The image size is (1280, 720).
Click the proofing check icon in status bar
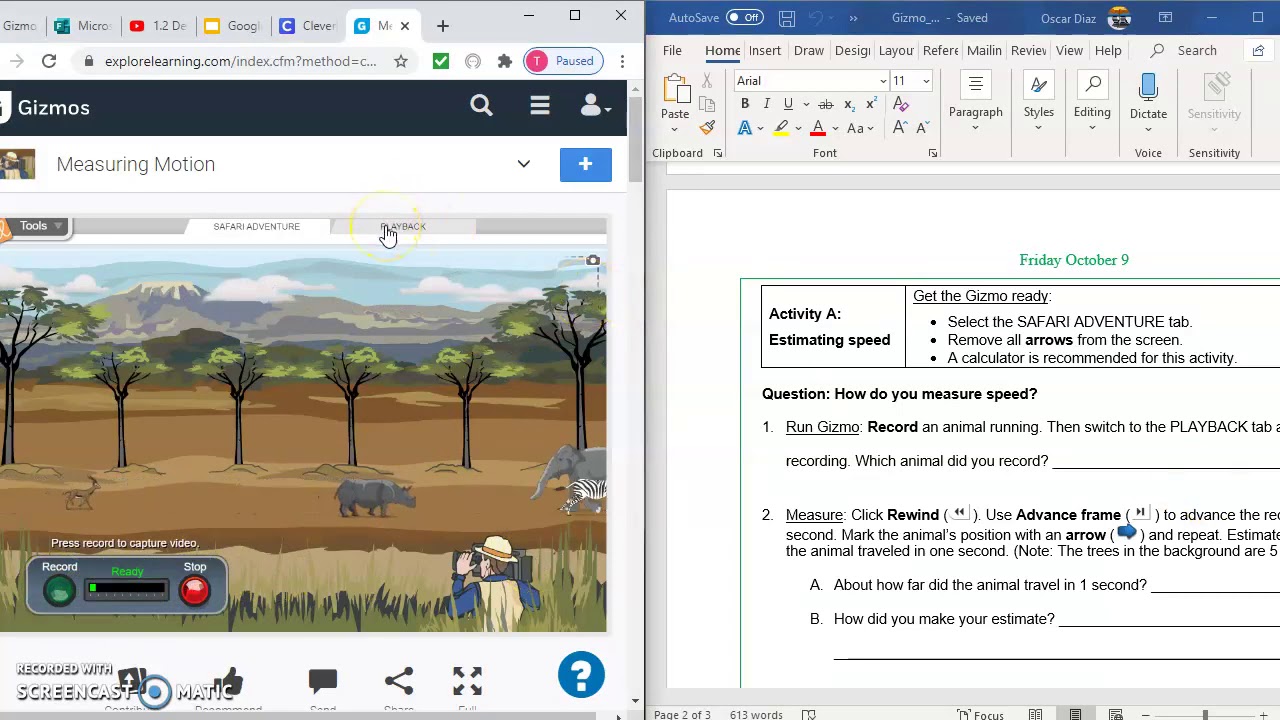click(x=809, y=714)
